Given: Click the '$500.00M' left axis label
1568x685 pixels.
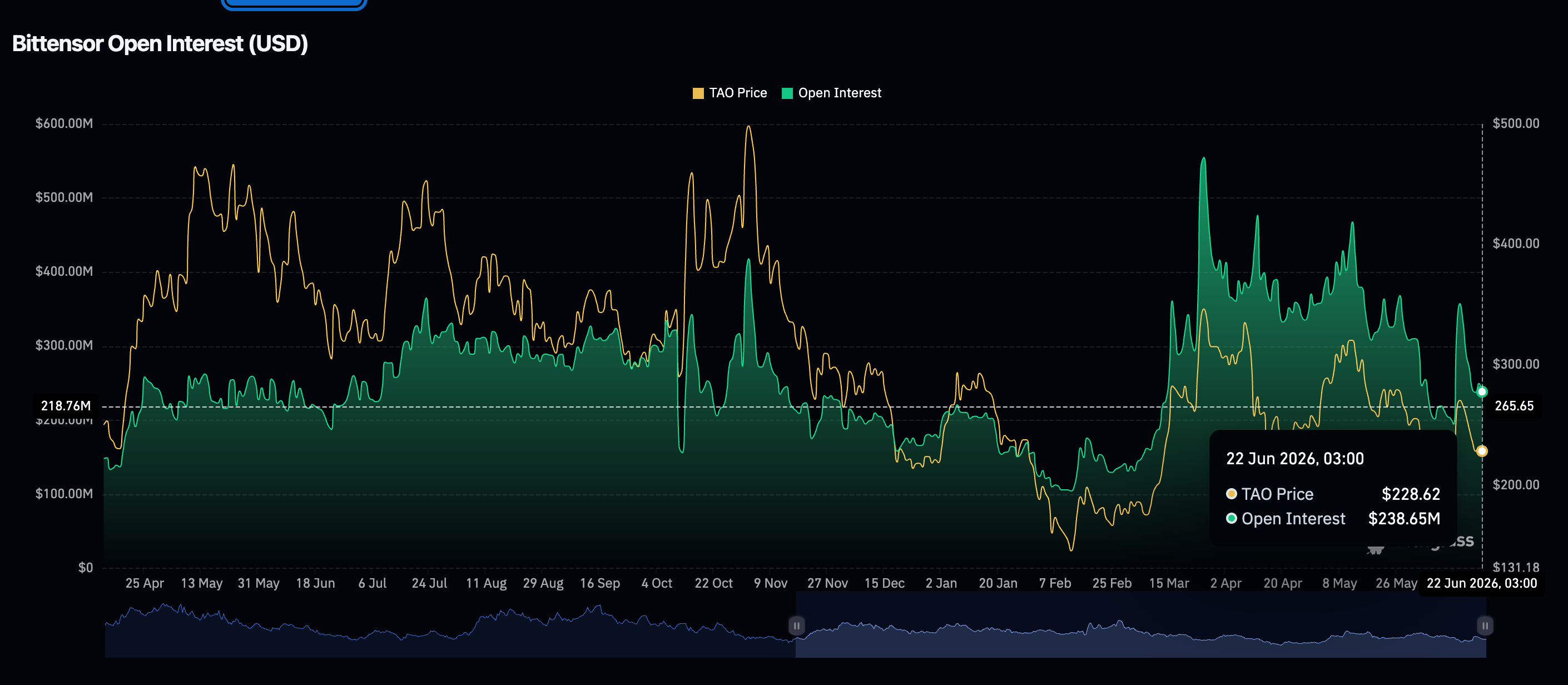Looking at the screenshot, I should pos(64,197).
